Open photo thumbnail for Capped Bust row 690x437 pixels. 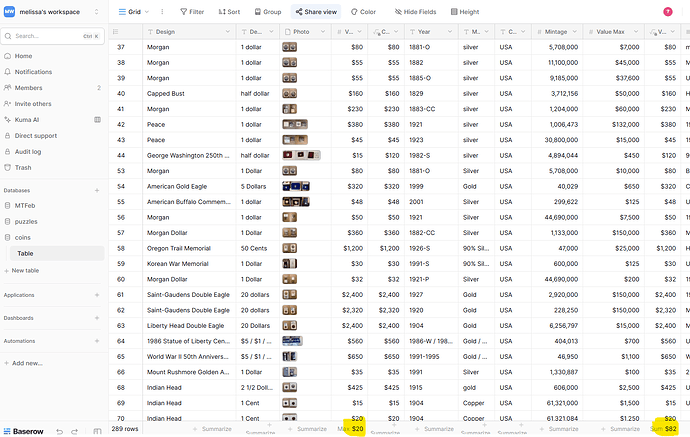pos(290,93)
